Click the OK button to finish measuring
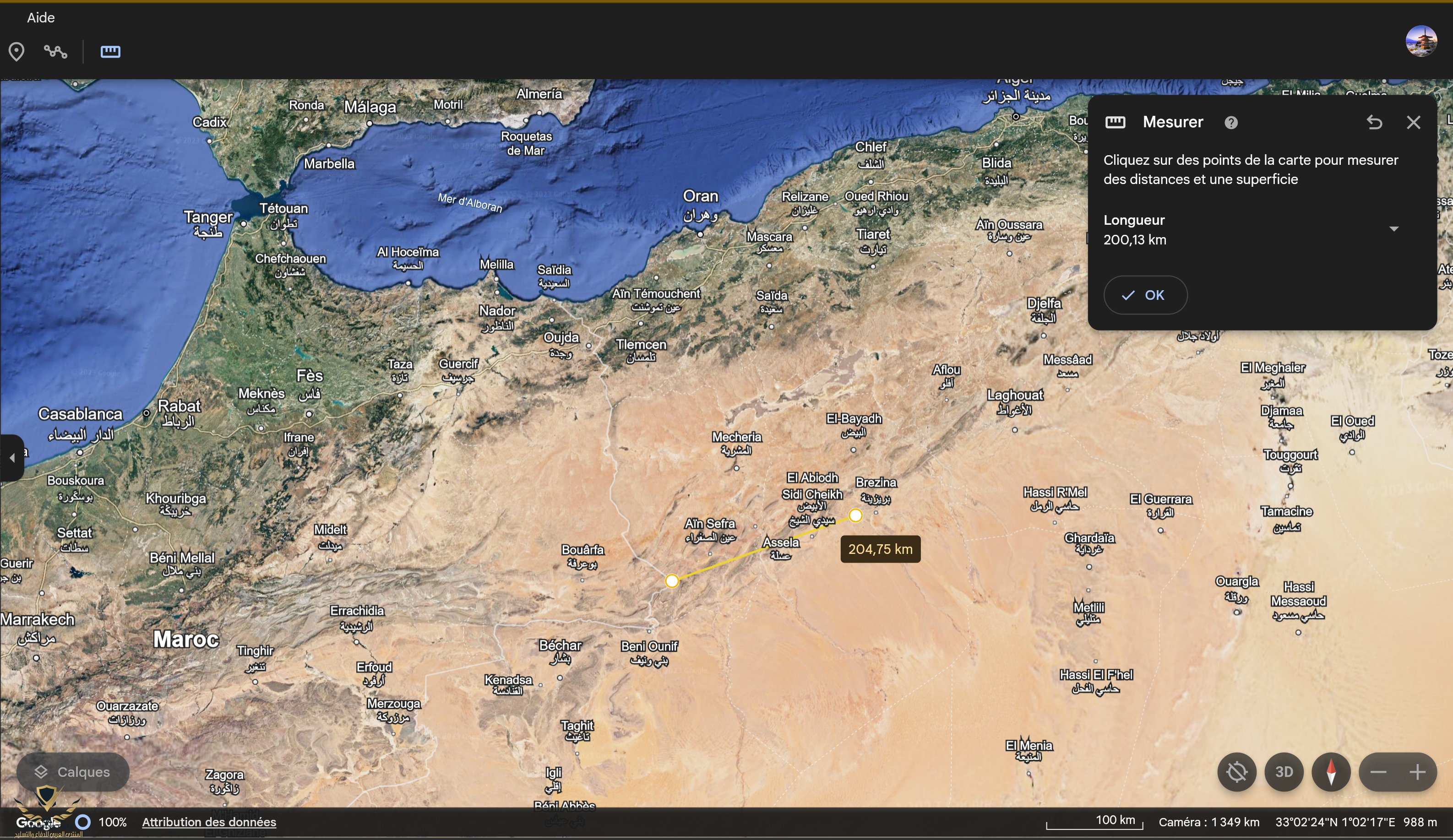The width and height of the screenshot is (1453, 840). [x=1144, y=295]
